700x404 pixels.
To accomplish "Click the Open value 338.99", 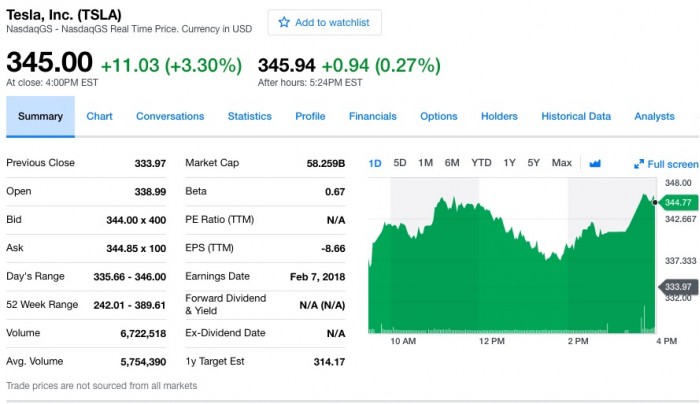I will (150, 192).
